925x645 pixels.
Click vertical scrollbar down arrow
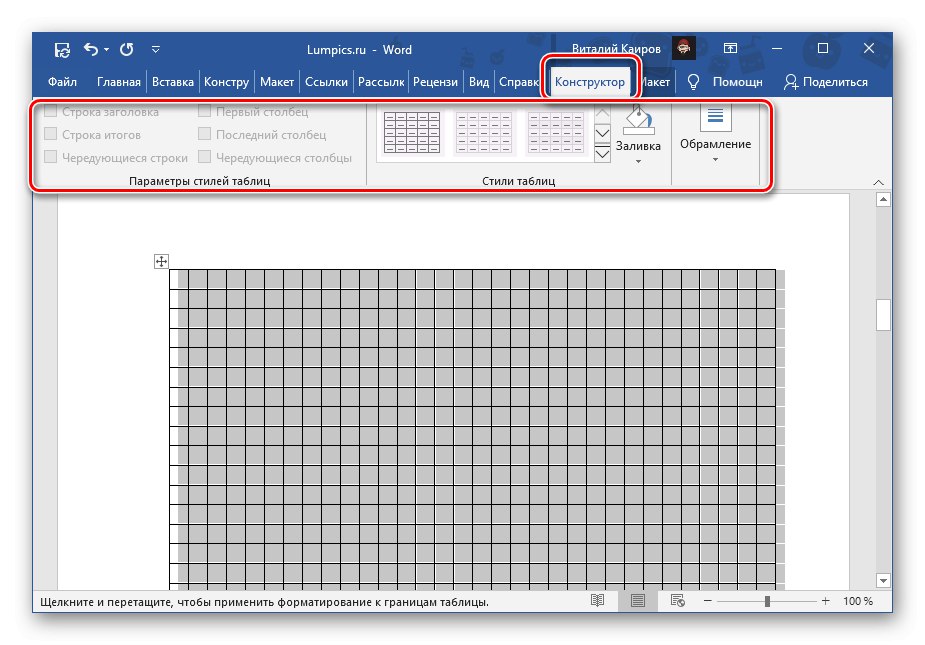883,581
